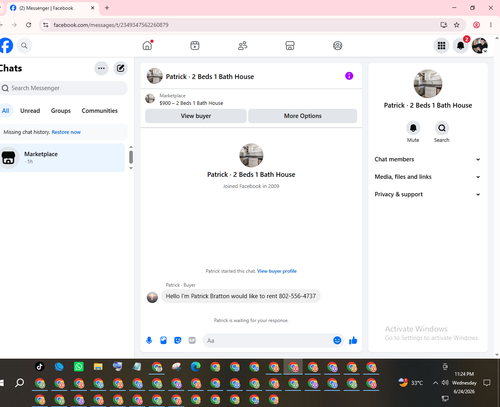
Task: Select the Groups chats tab
Action: point(61,111)
